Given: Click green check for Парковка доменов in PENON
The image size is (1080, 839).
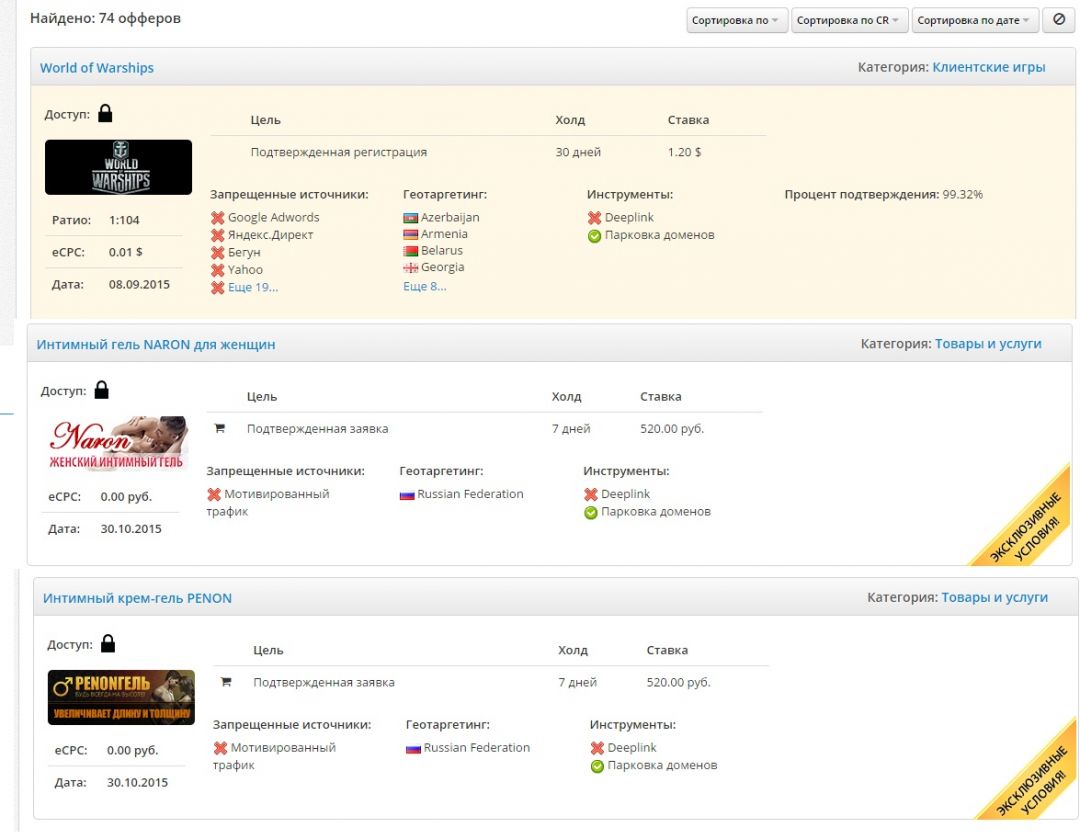Looking at the screenshot, I should click(x=597, y=767).
